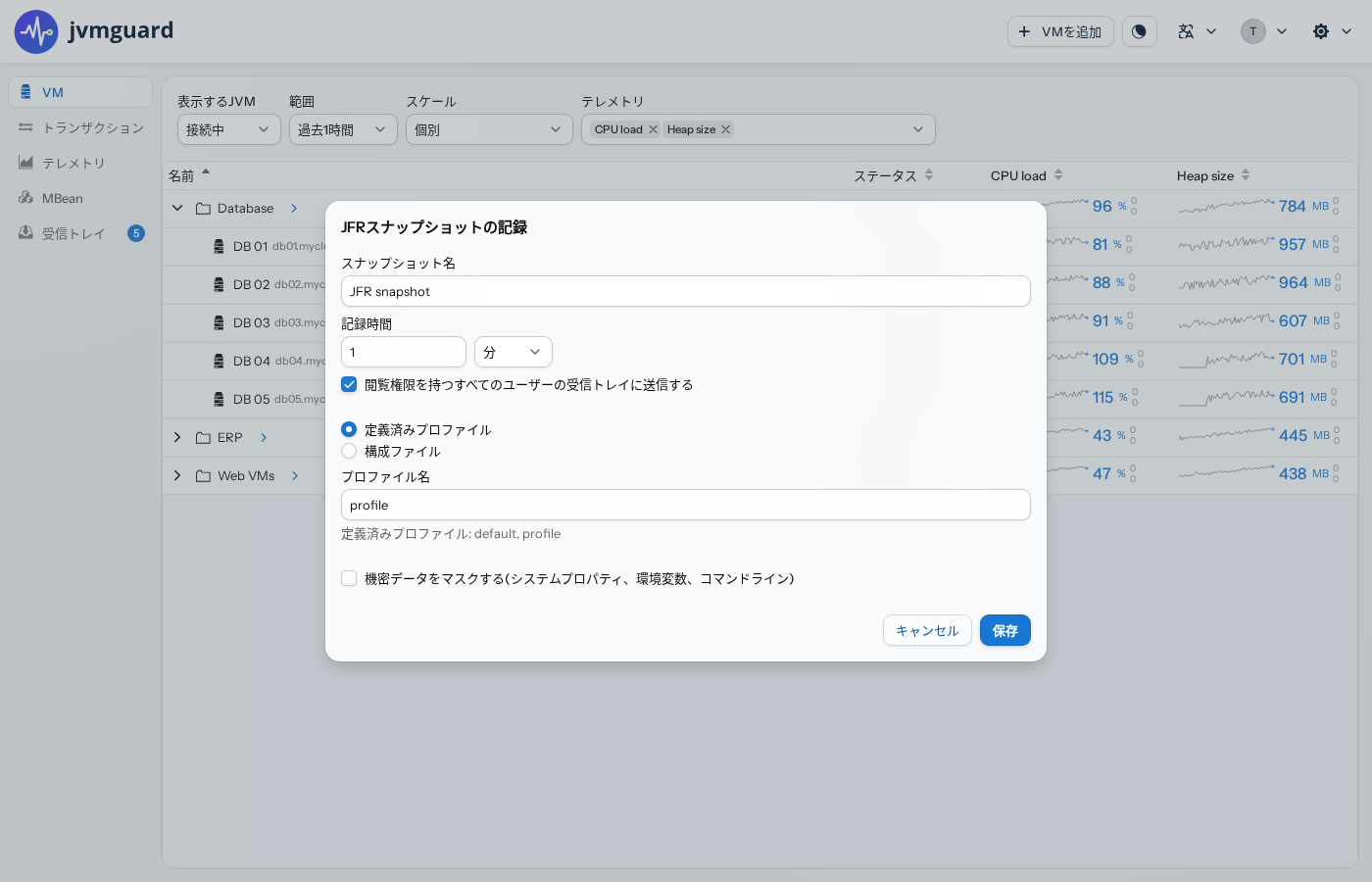Click the 957 MB heap size value
This screenshot has width=1372, height=882.
[x=1303, y=244]
